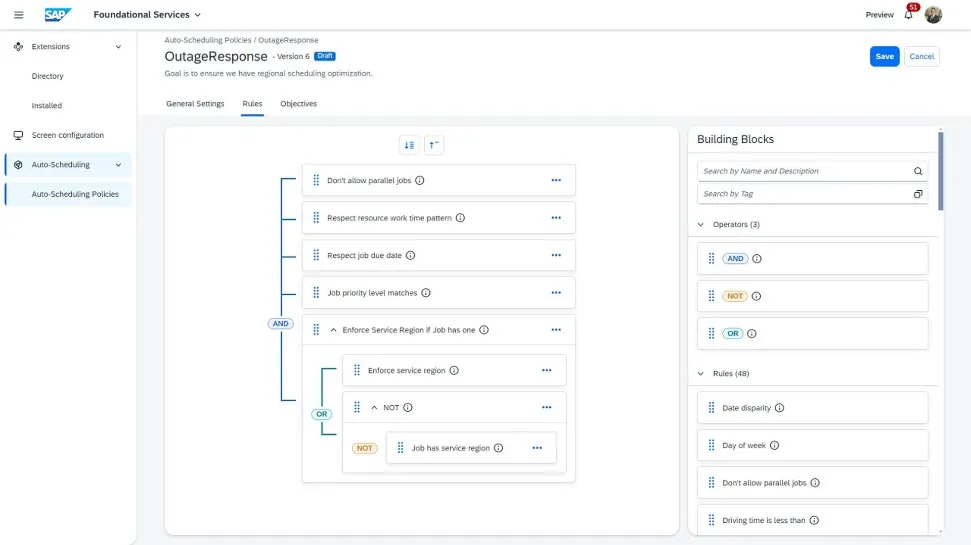
Task: Click the collapse all rules toolbar icon
Action: click(434, 145)
